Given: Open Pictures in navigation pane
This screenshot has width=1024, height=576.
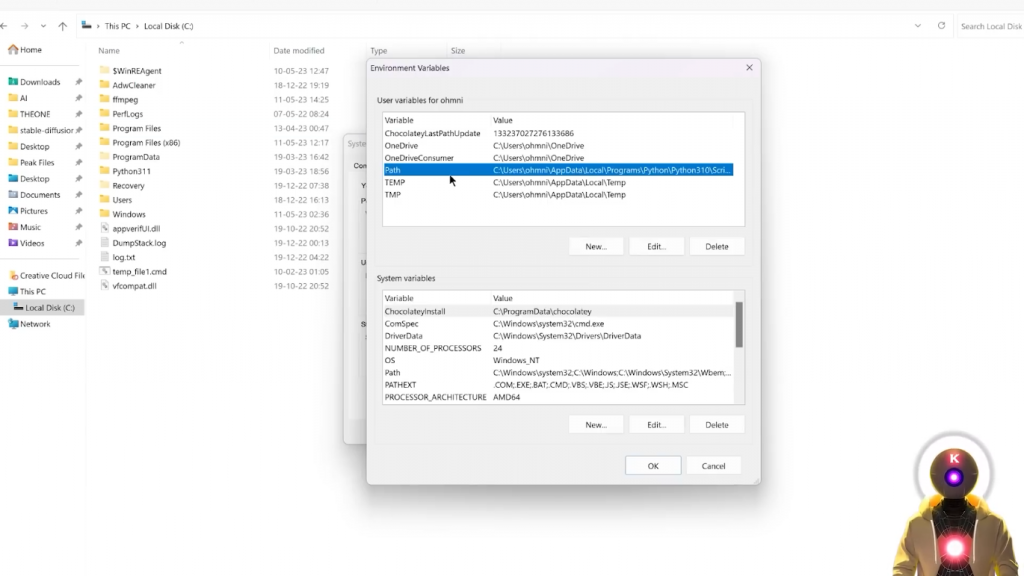Looking at the screenshot, I should click(27, 211).
